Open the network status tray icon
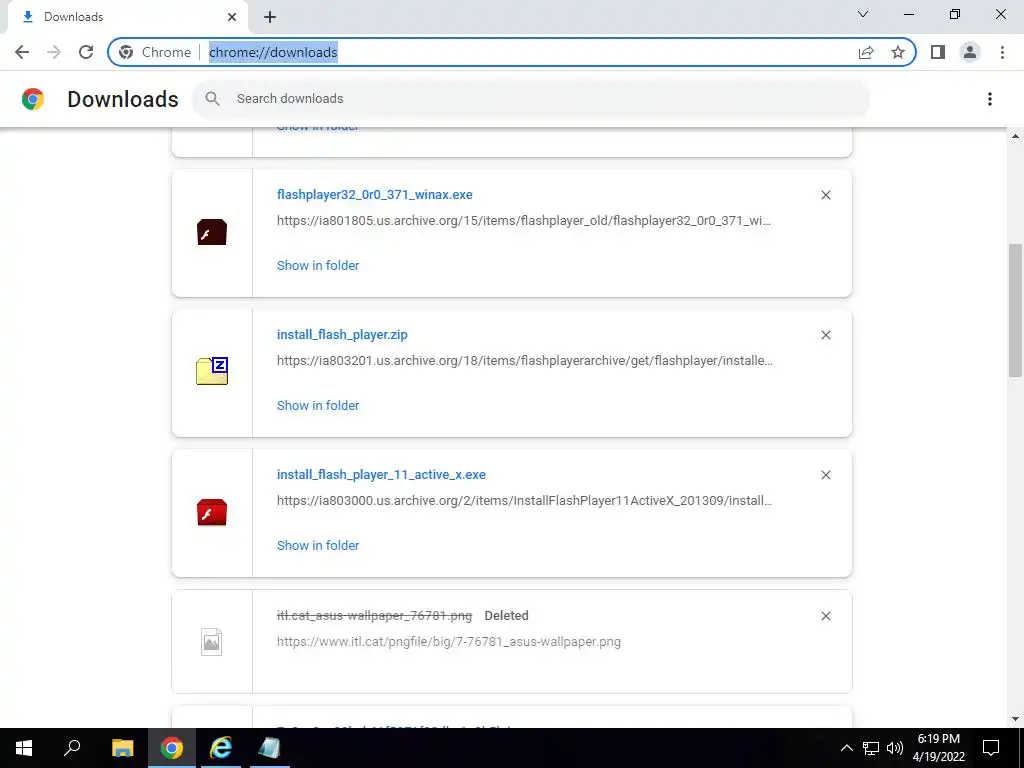Image resolution: width=1024 pixels, height=768 pixels. point(870,748)
